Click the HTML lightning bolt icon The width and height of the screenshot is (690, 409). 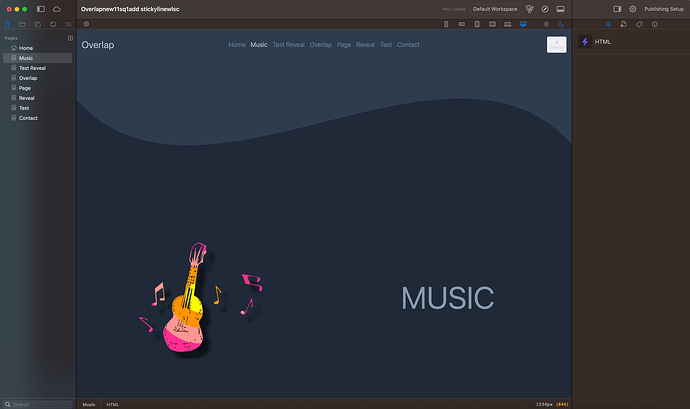point(585,42)
